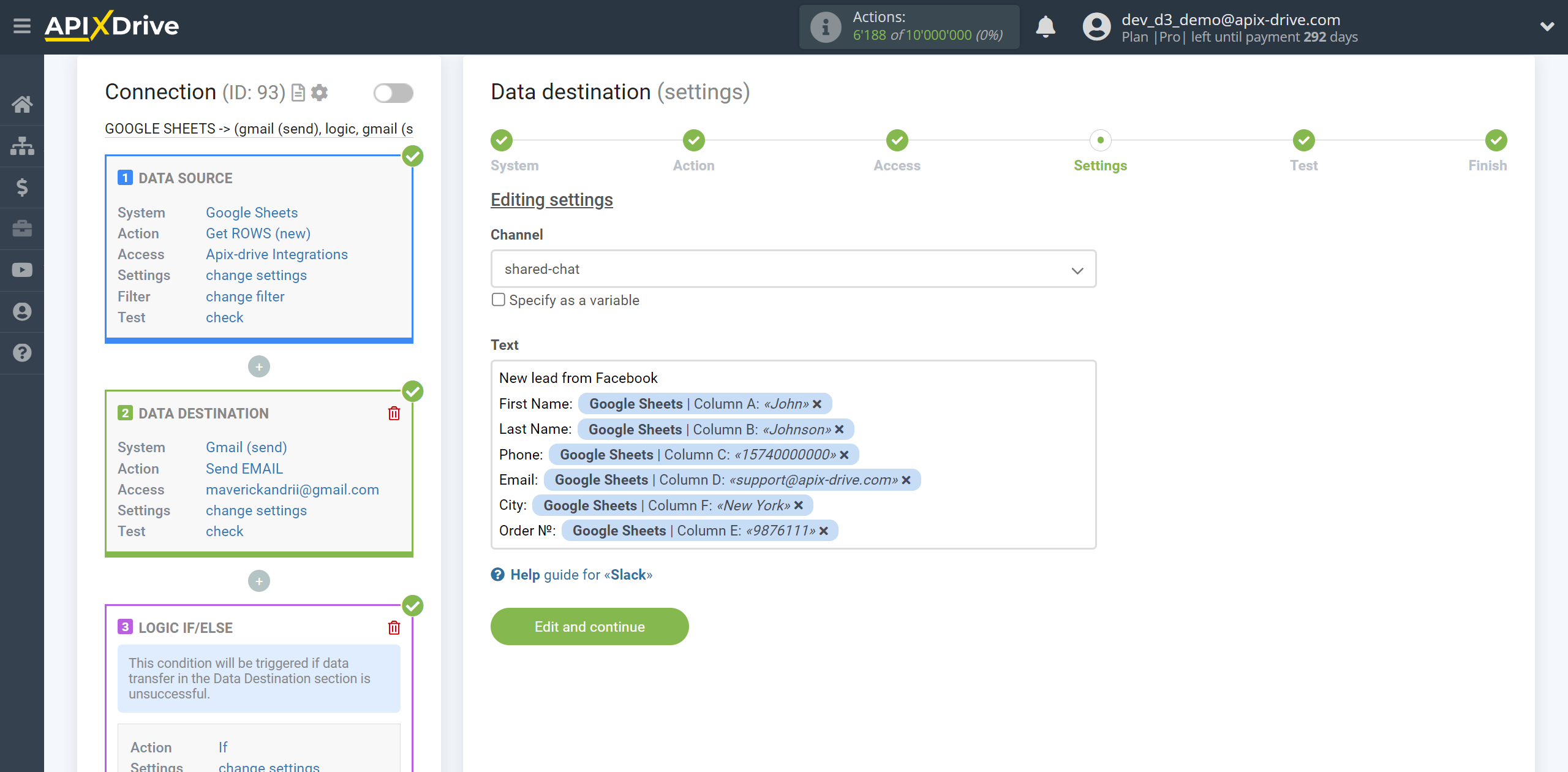Click change filter link
The height and width of the screenshot is (772, 1568).
point(245,297)
